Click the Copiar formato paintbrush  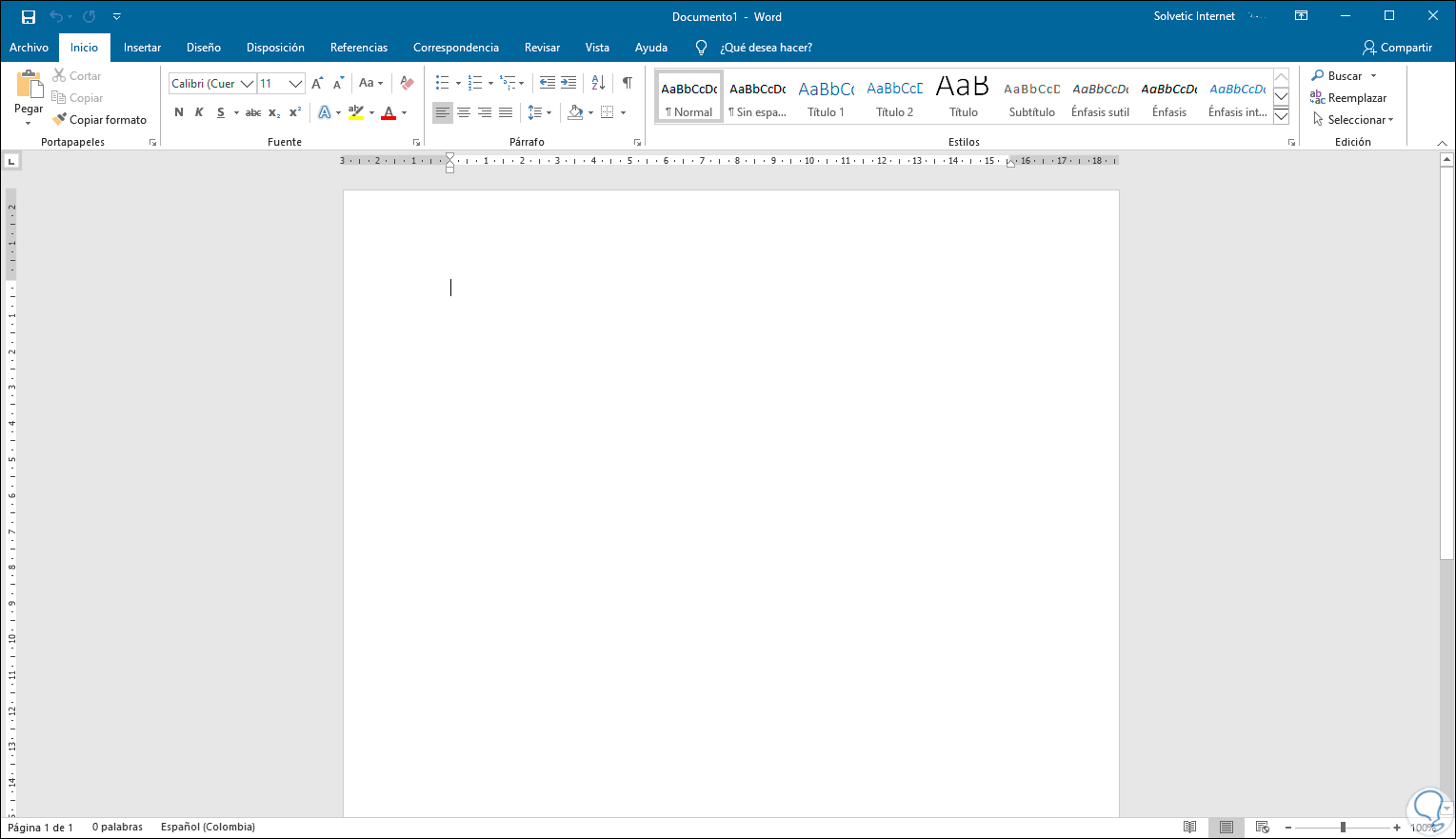(100, 120)
